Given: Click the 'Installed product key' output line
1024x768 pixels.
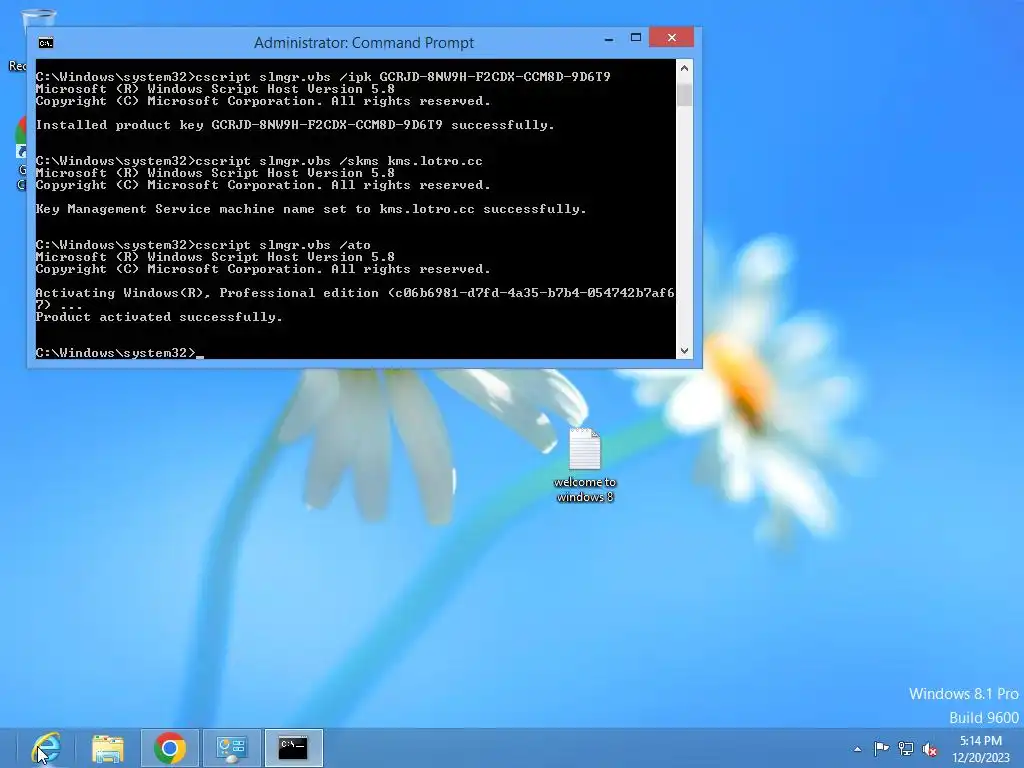Looking at the screenshot, I should coord(295,125).
